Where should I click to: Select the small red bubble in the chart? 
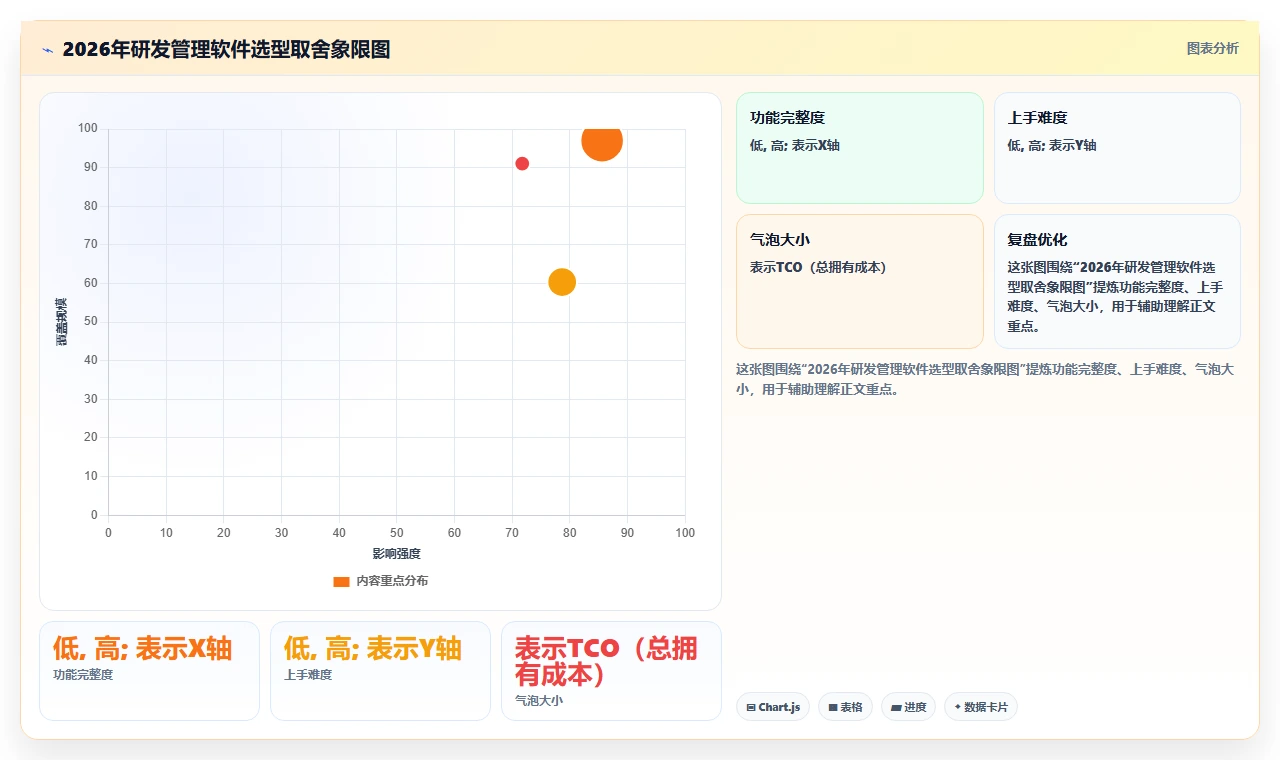(x=522, y=164)
